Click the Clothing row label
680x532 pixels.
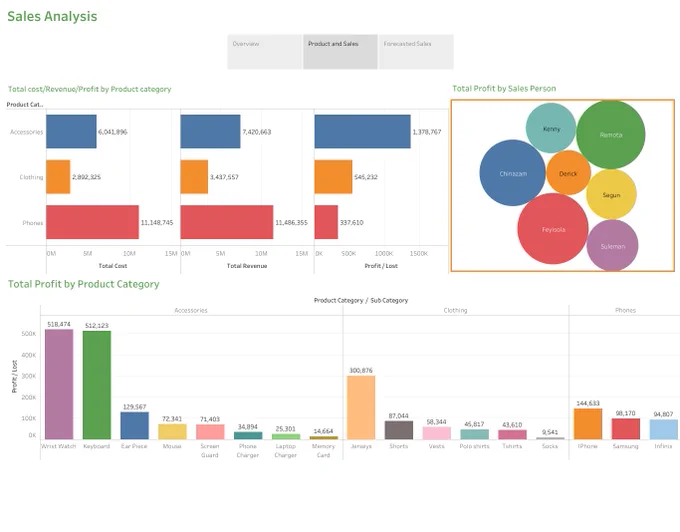(x=31, y=177)
